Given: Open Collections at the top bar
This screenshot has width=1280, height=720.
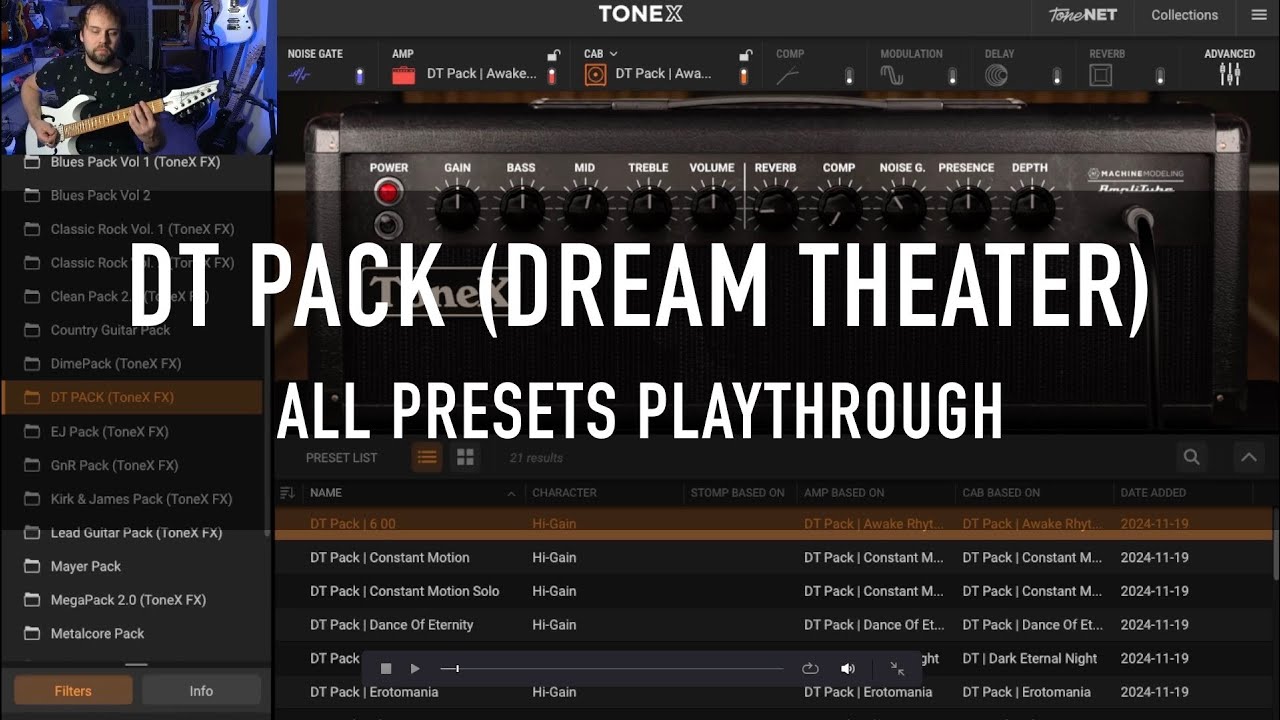Looking at the screenshot, I should (x=1184, y=15).
